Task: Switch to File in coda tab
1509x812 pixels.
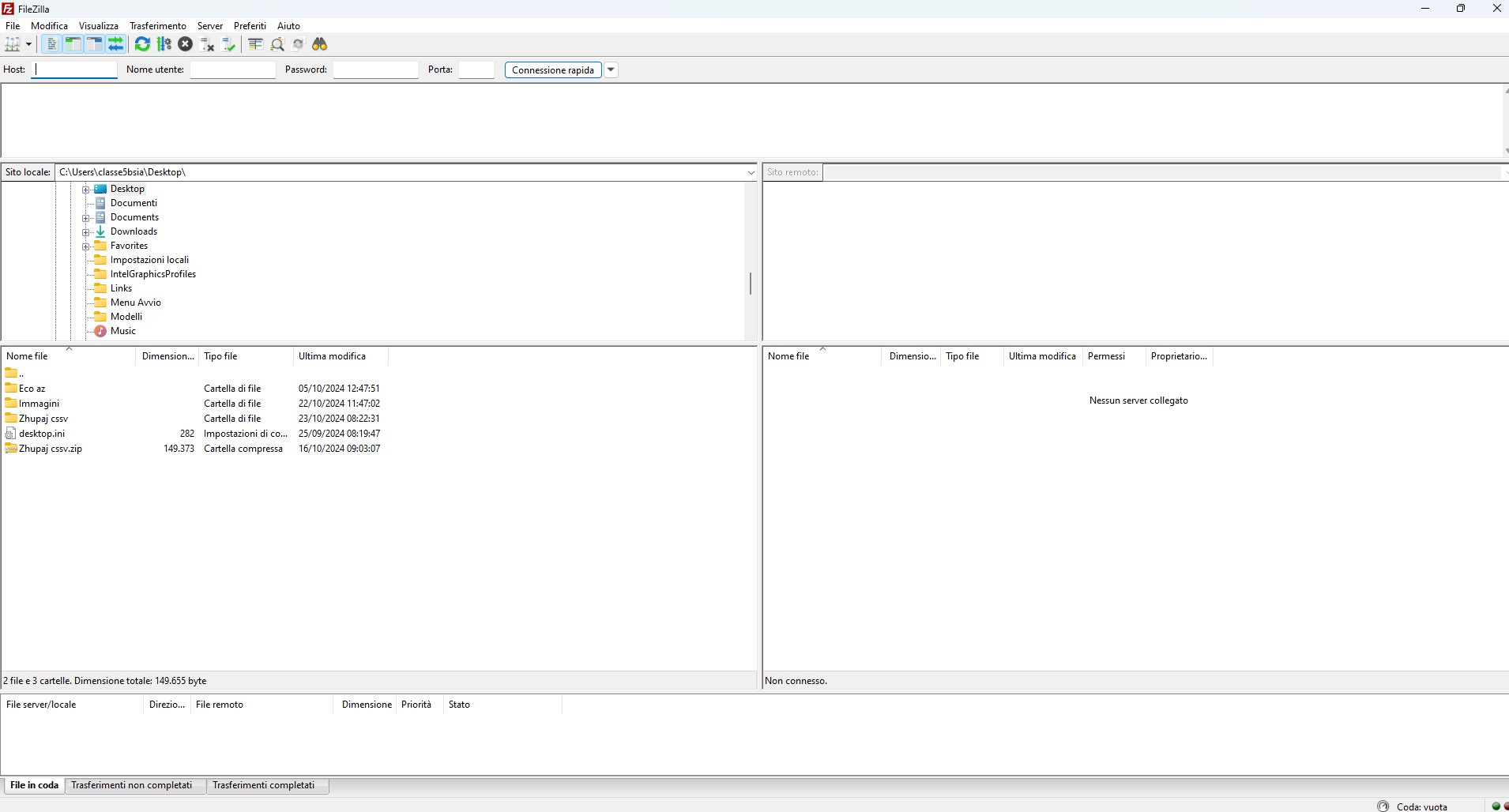Action: pyautogui.click(x=34, y=785)
